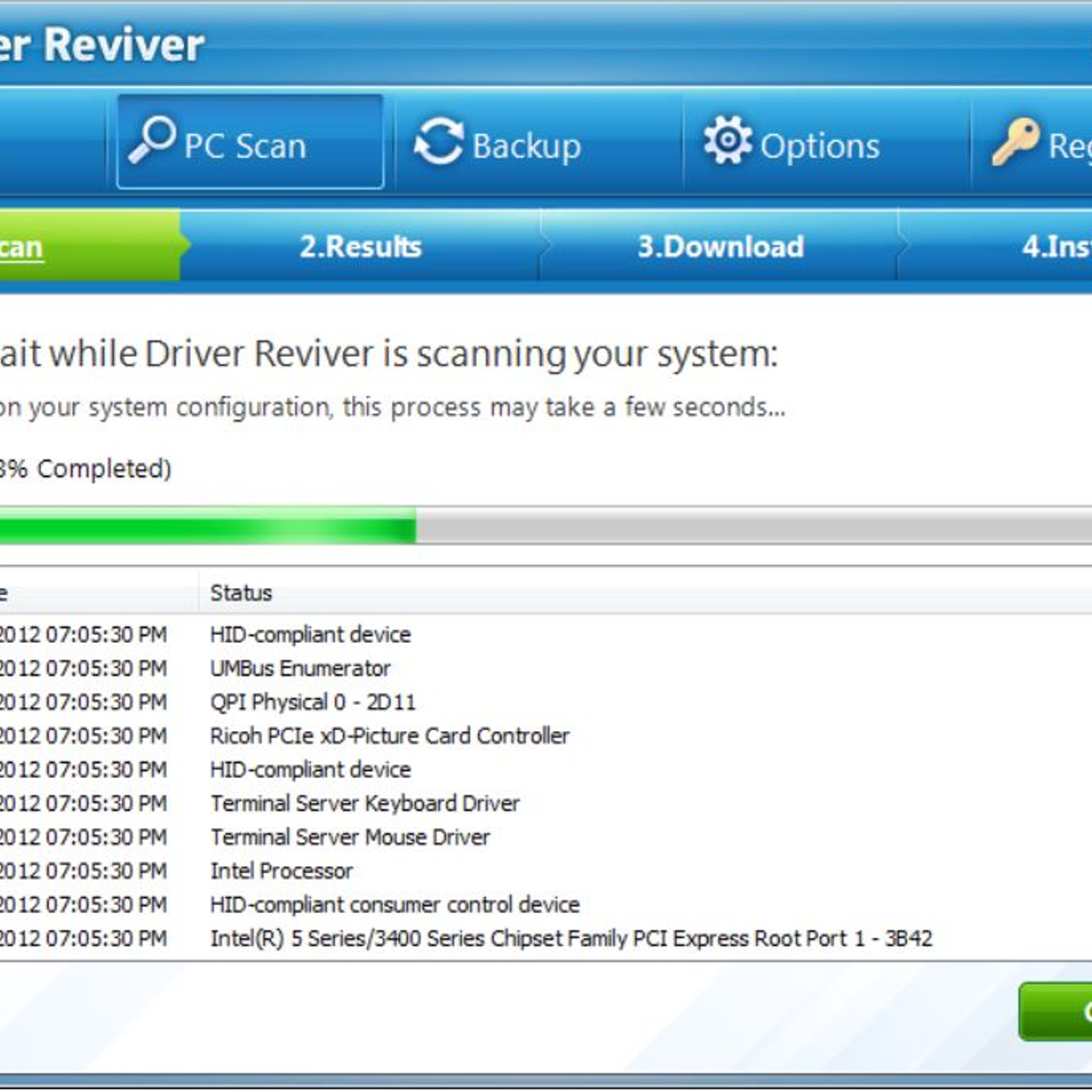Go to the 3.Download step
The height and width of the screenshot is (1092, 1092).
coord(720,246)
